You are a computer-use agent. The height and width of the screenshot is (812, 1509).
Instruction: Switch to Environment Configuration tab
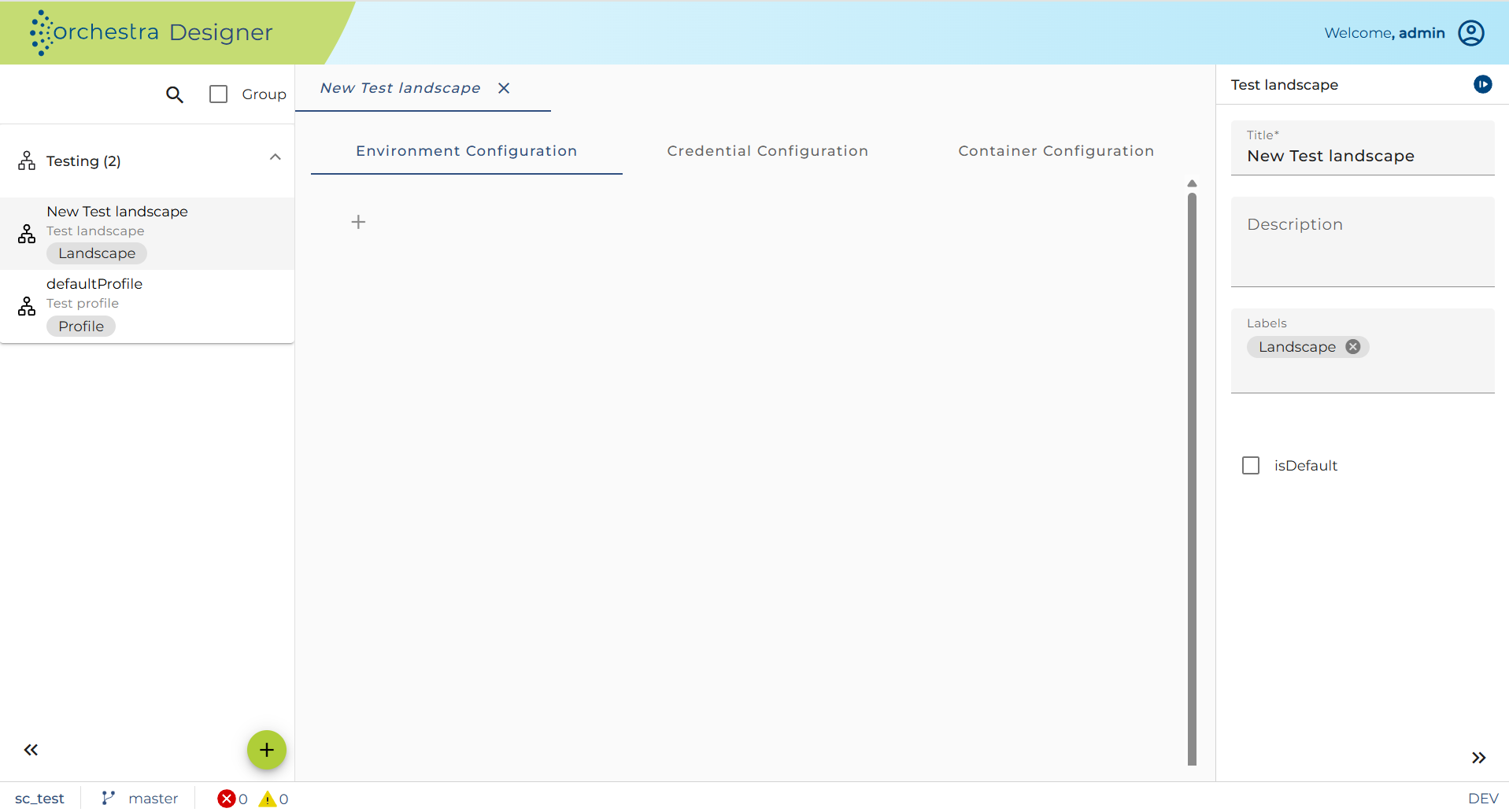pos(467,151)
